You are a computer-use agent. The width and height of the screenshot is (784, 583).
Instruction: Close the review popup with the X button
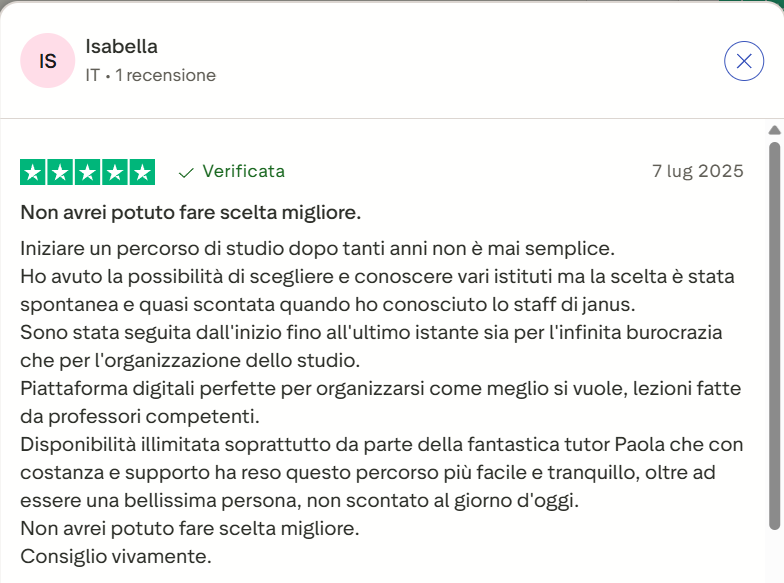(744, 61)
